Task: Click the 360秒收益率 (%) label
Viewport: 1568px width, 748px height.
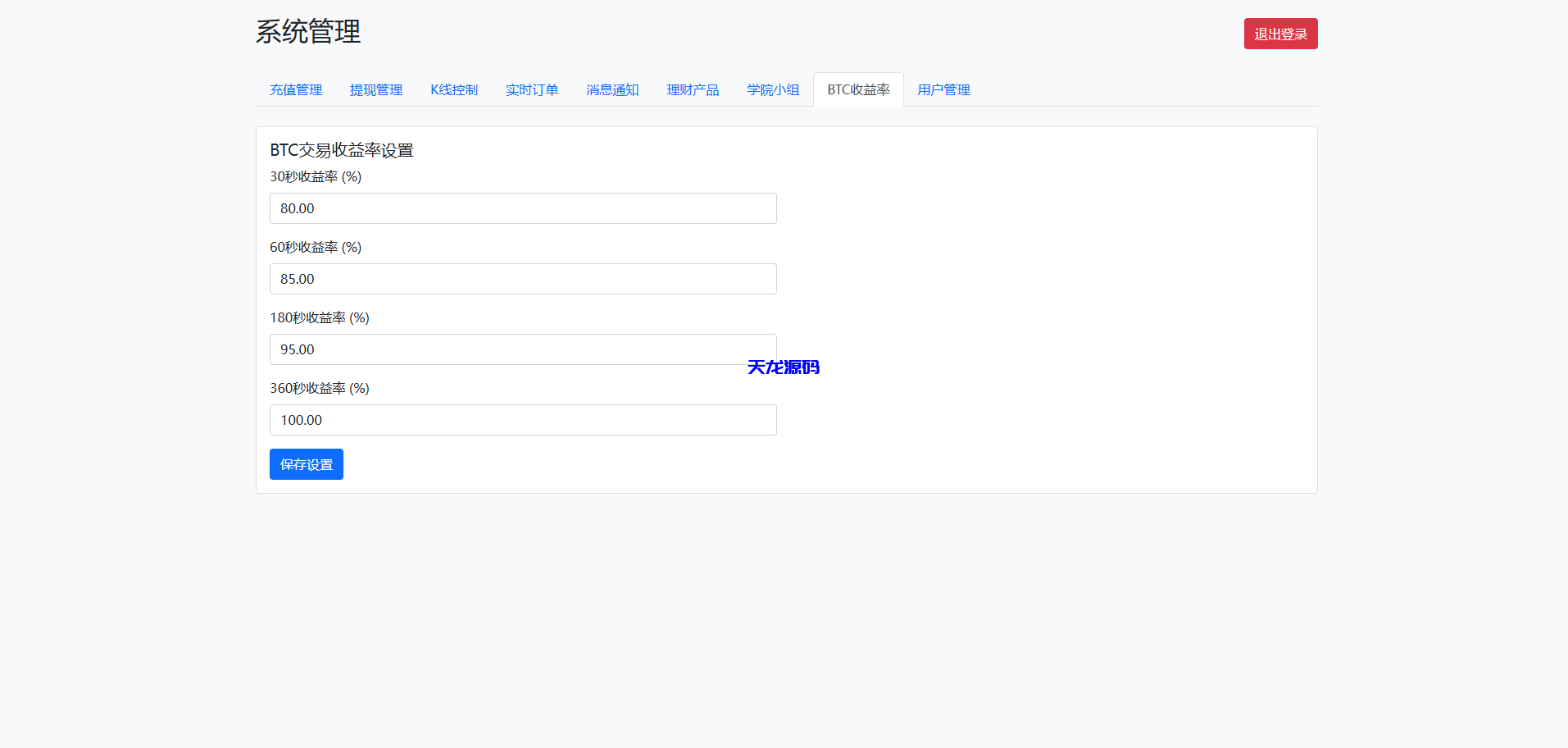Action: coord(320,389)
